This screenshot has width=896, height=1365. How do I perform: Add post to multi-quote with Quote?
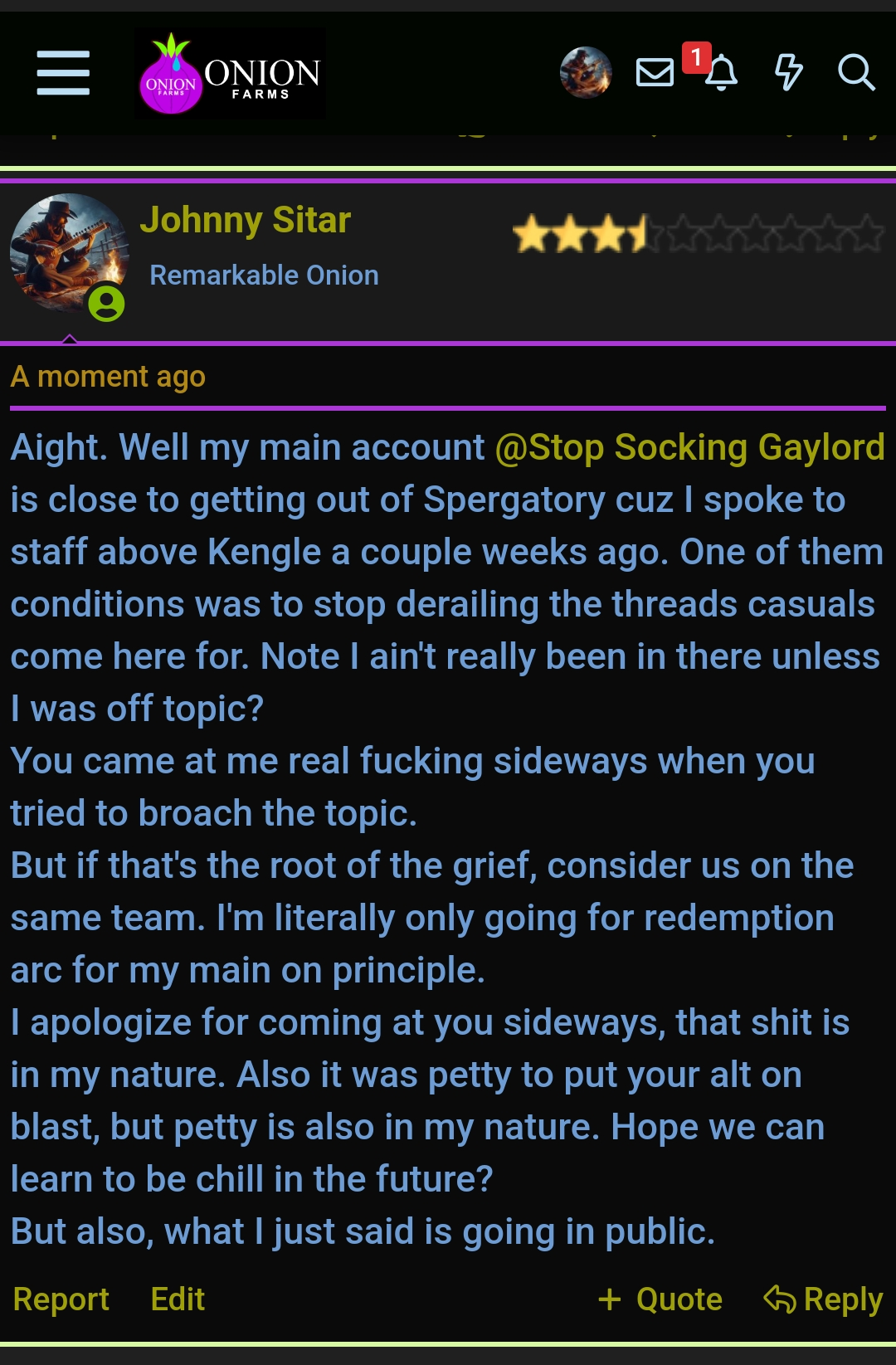(x=660, y=1299)
